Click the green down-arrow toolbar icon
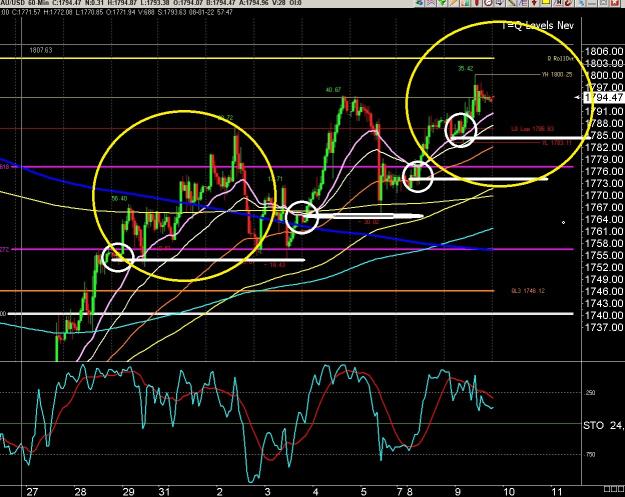 (x=442, y=3)
